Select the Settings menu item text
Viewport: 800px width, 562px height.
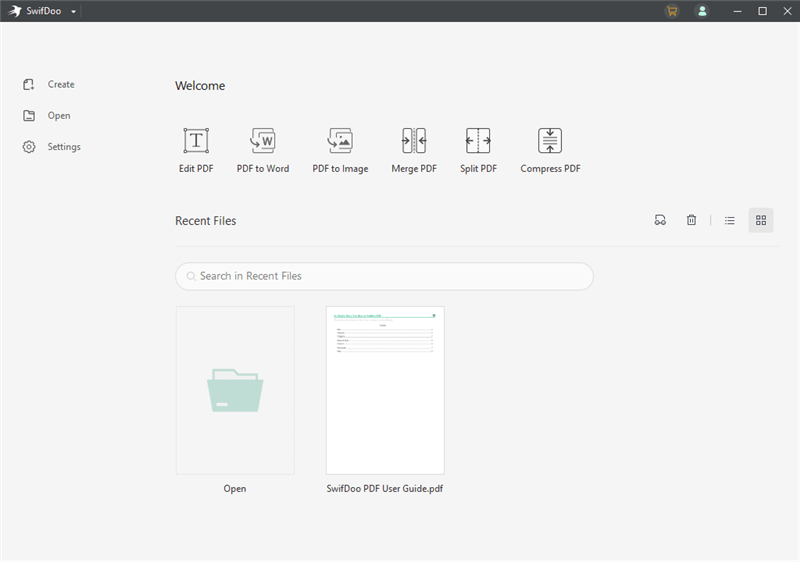(64, 147)
